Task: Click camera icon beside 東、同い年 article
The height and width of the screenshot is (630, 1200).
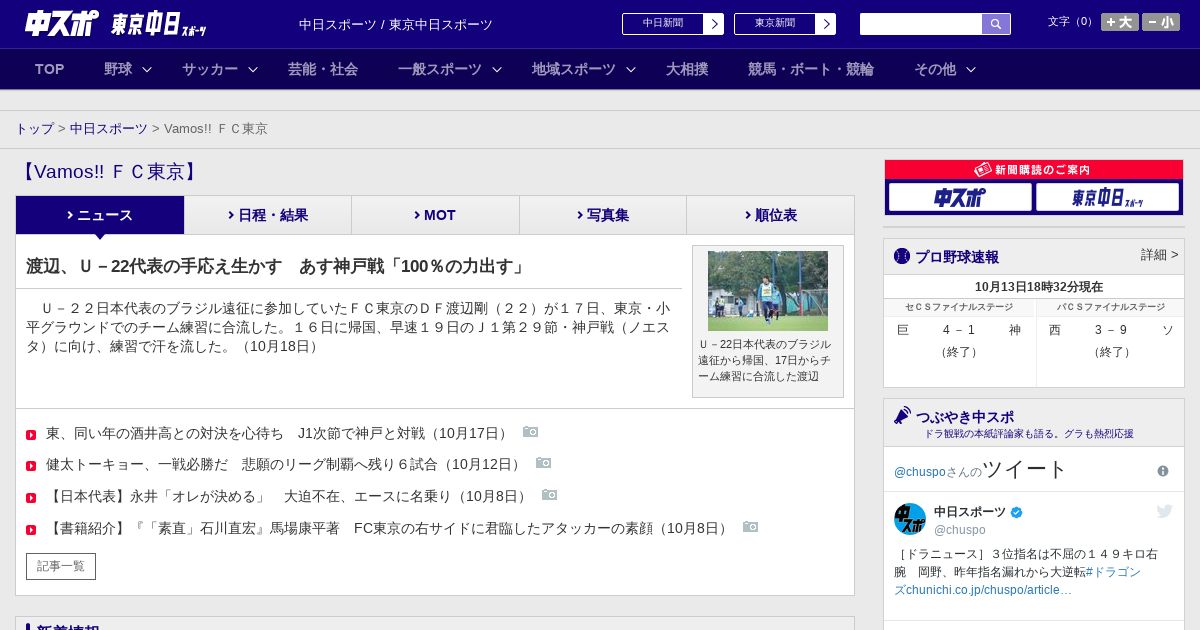Action: point(530,432)
